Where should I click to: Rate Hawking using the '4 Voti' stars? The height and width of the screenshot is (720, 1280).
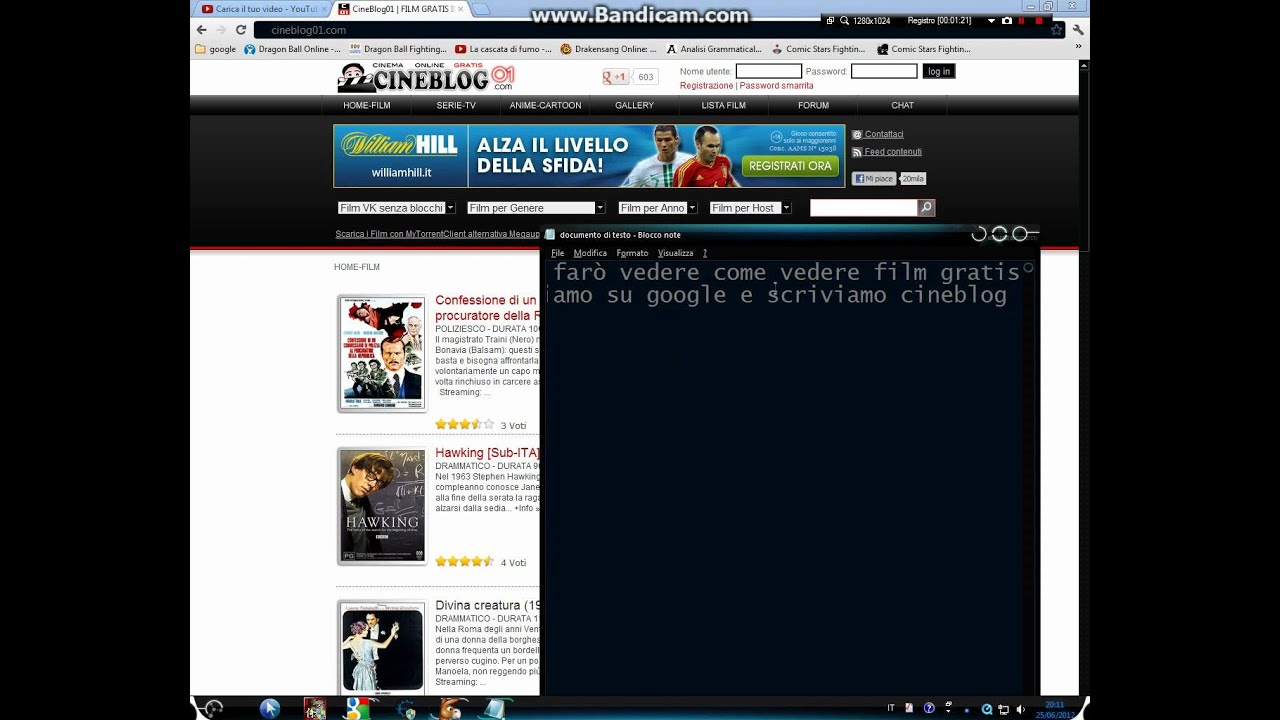pos(464,562)
